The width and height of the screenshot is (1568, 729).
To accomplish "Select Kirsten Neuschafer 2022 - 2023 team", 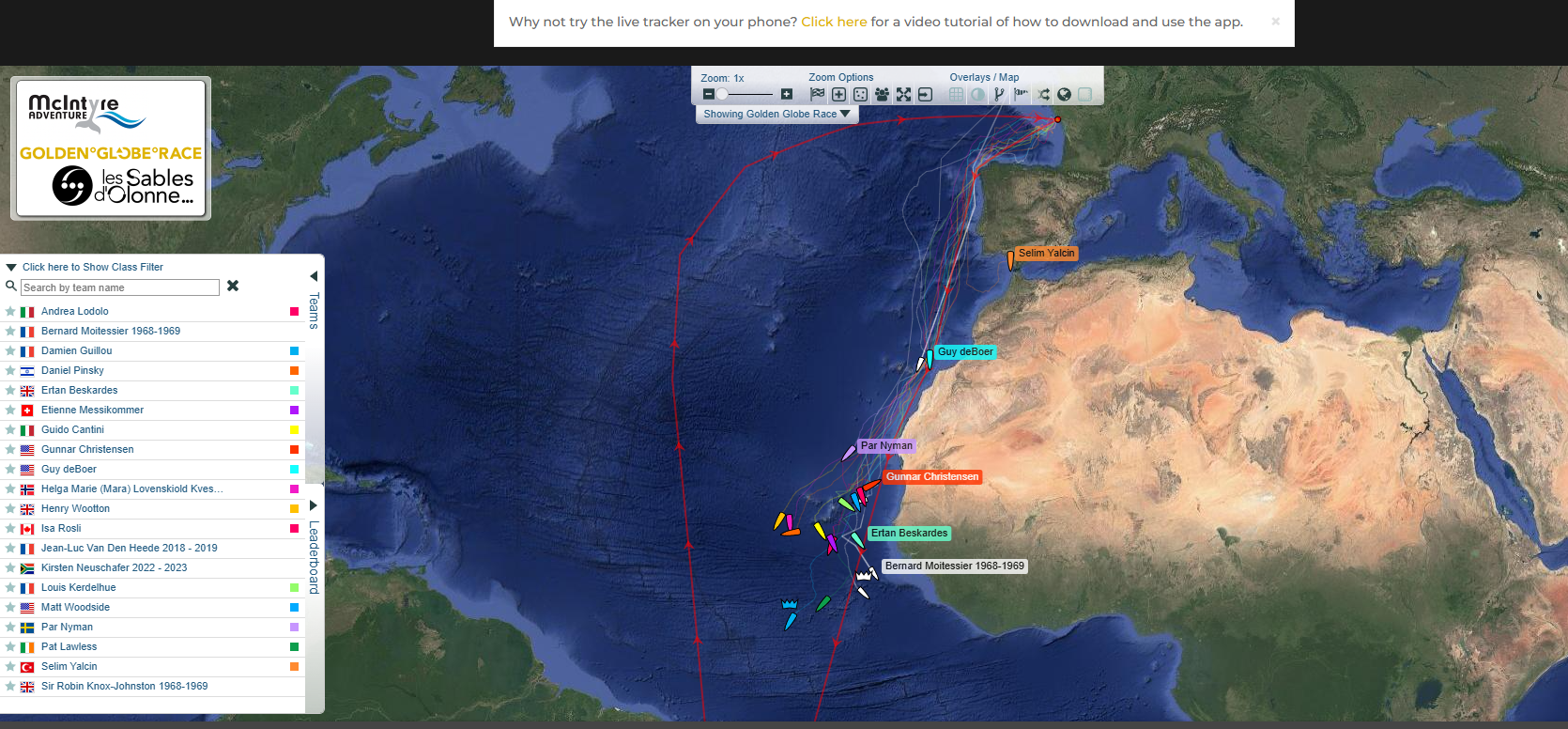I will coord(152,567).
